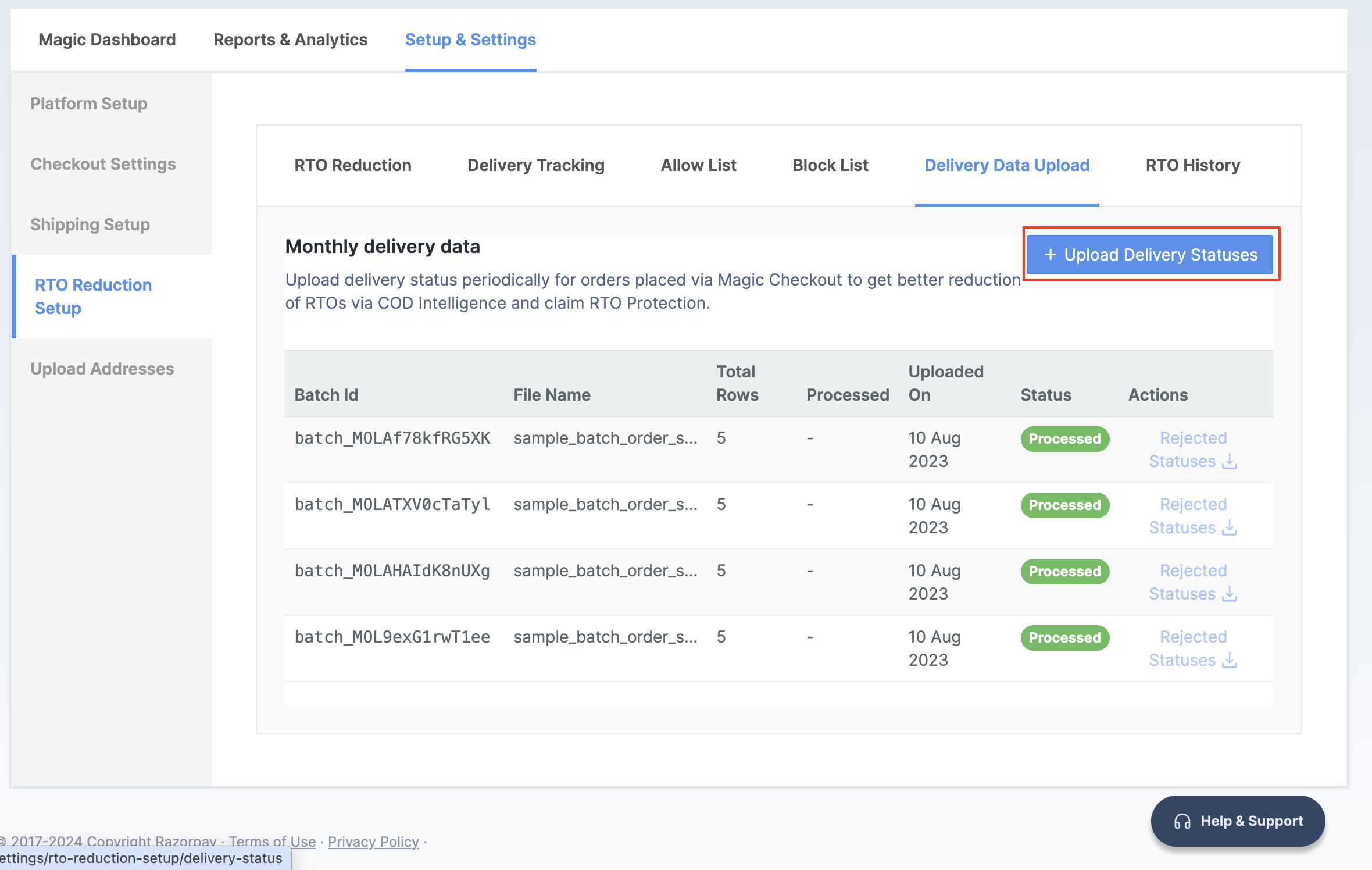Click Processed badge in batch_MOL9exG1rwT1ee row
1372x870 pixels.
tap(1065, 637)
